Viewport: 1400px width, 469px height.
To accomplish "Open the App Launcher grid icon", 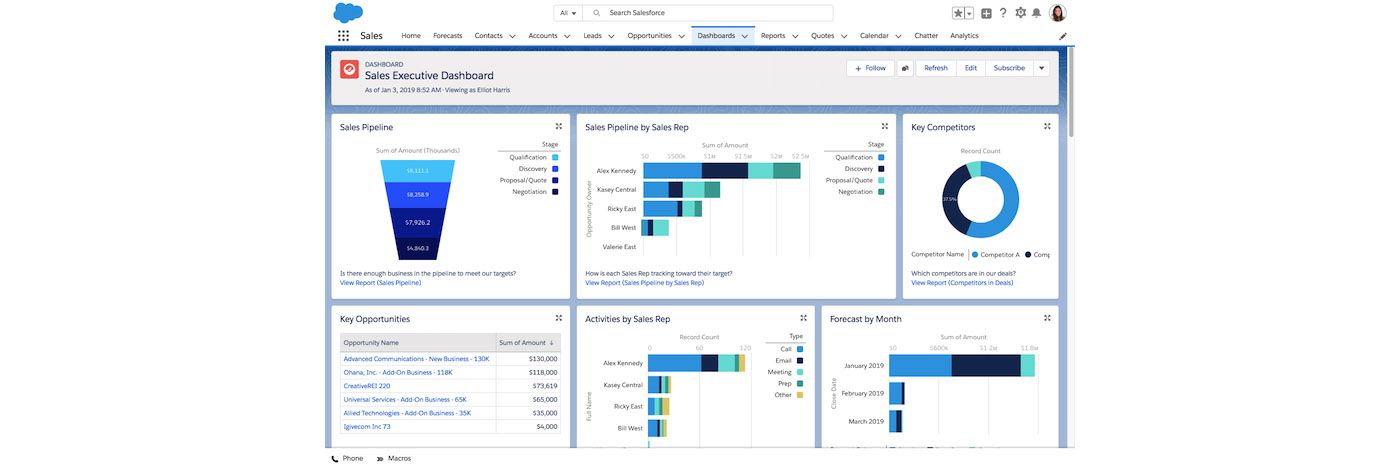I will pos(343,36).
